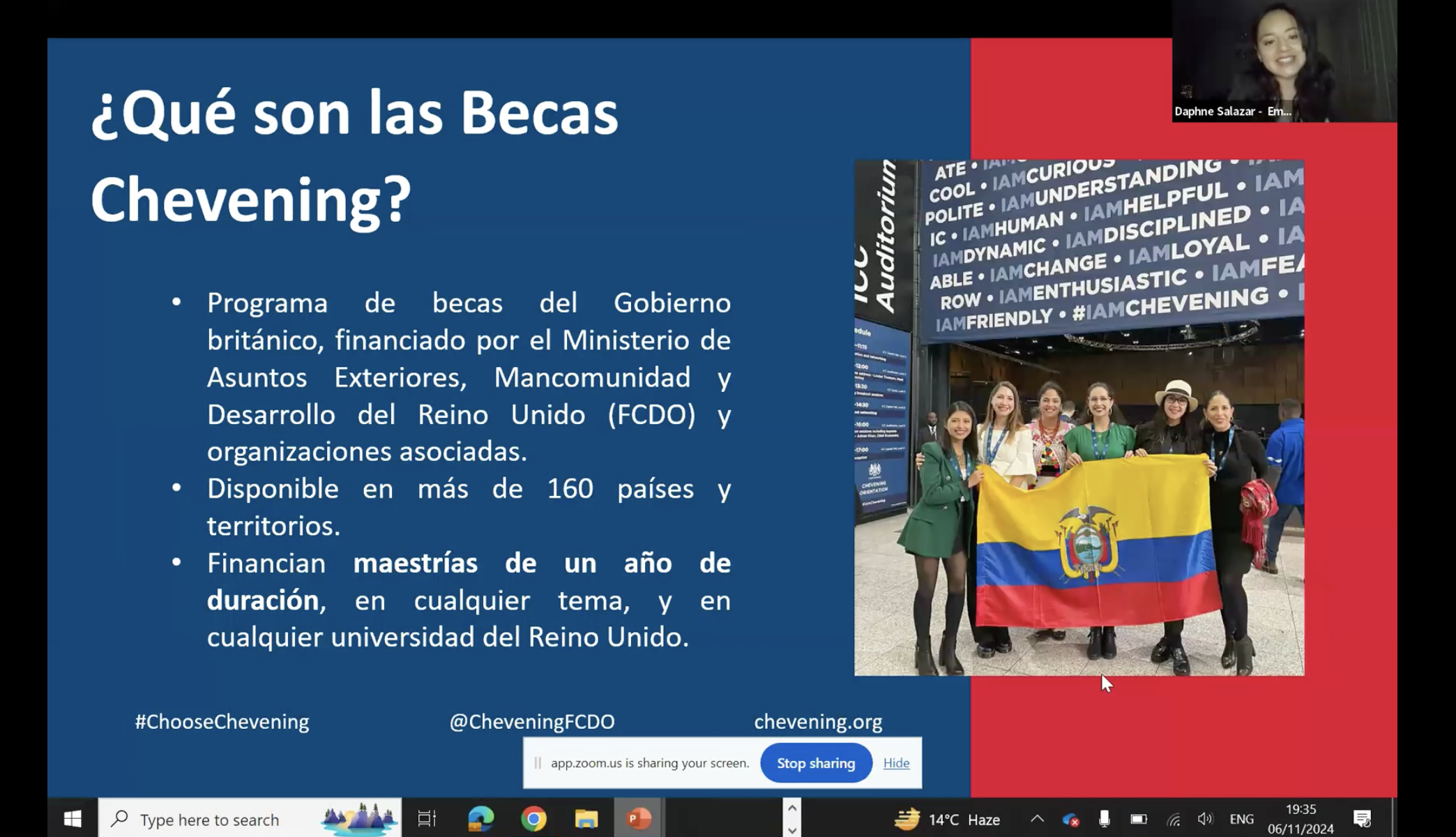This screenshot has width=1456, height=837.
Task: Click the Hide link in sharing bar
Action: [x=896, y=763]
